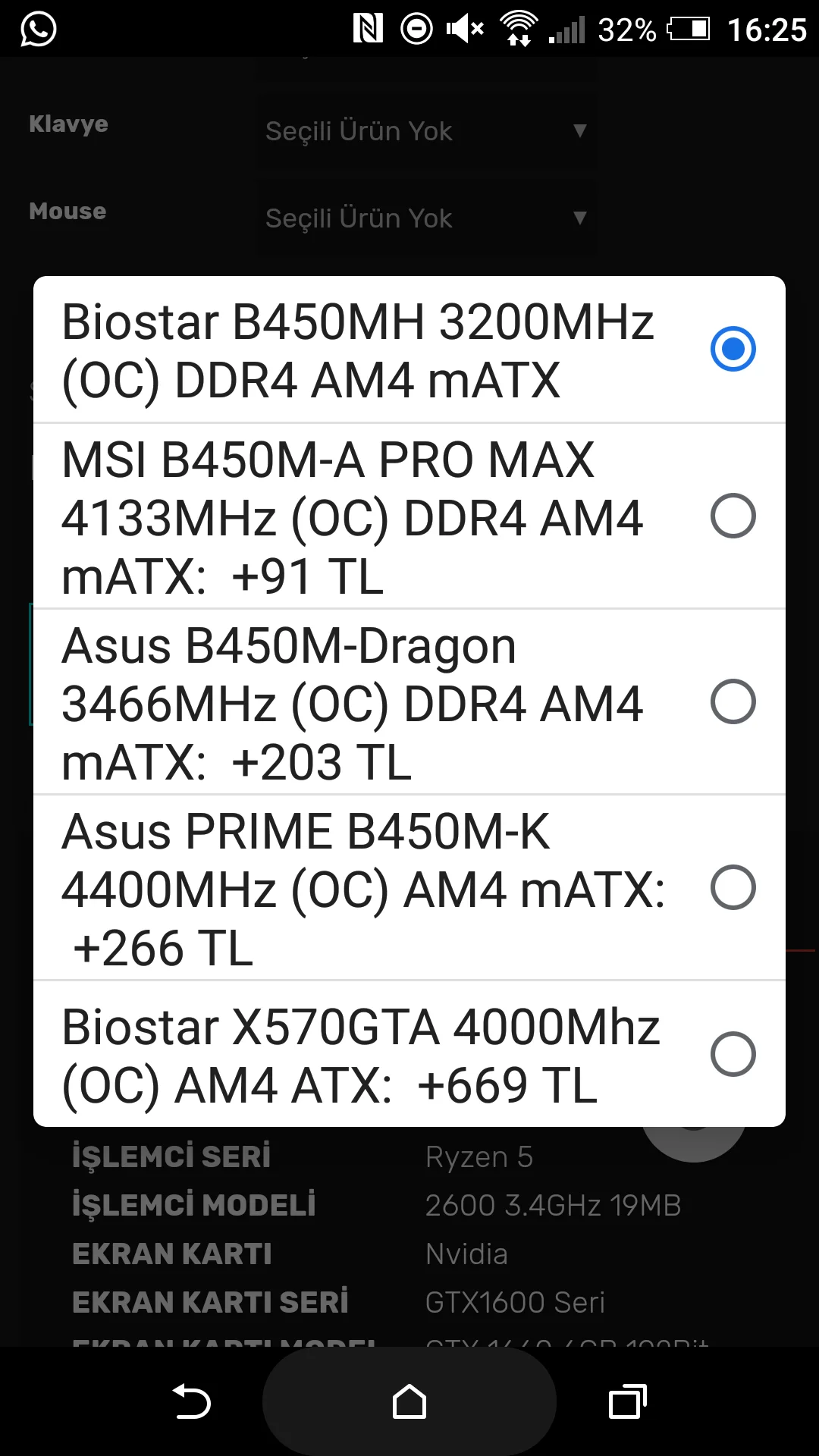
Task: Select Asus B450M-Dragon radio button
Action: coord(733,701)
